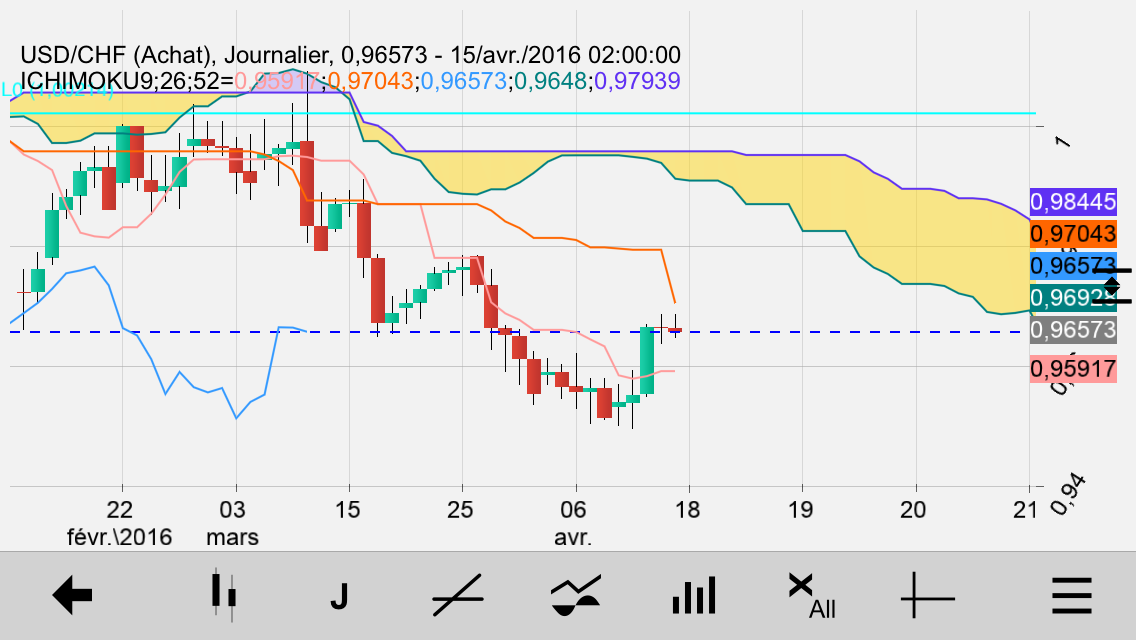
Task: Tap the back arrow icon
Action: (x=72, y=596)
